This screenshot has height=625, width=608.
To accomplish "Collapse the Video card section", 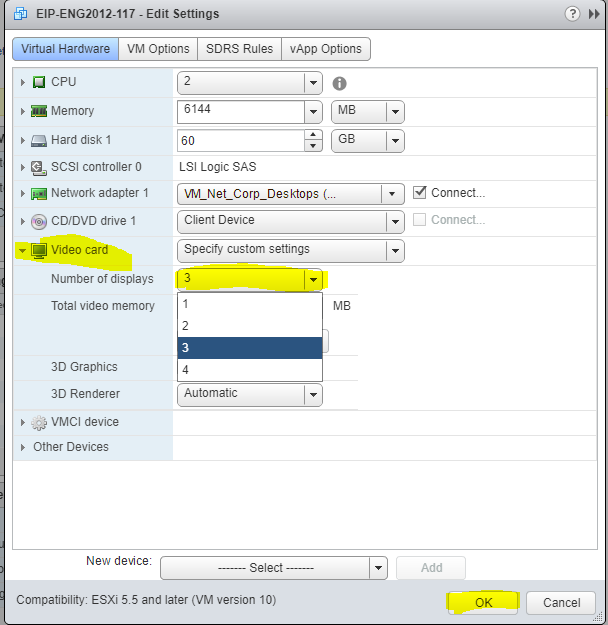I will 22,250.
